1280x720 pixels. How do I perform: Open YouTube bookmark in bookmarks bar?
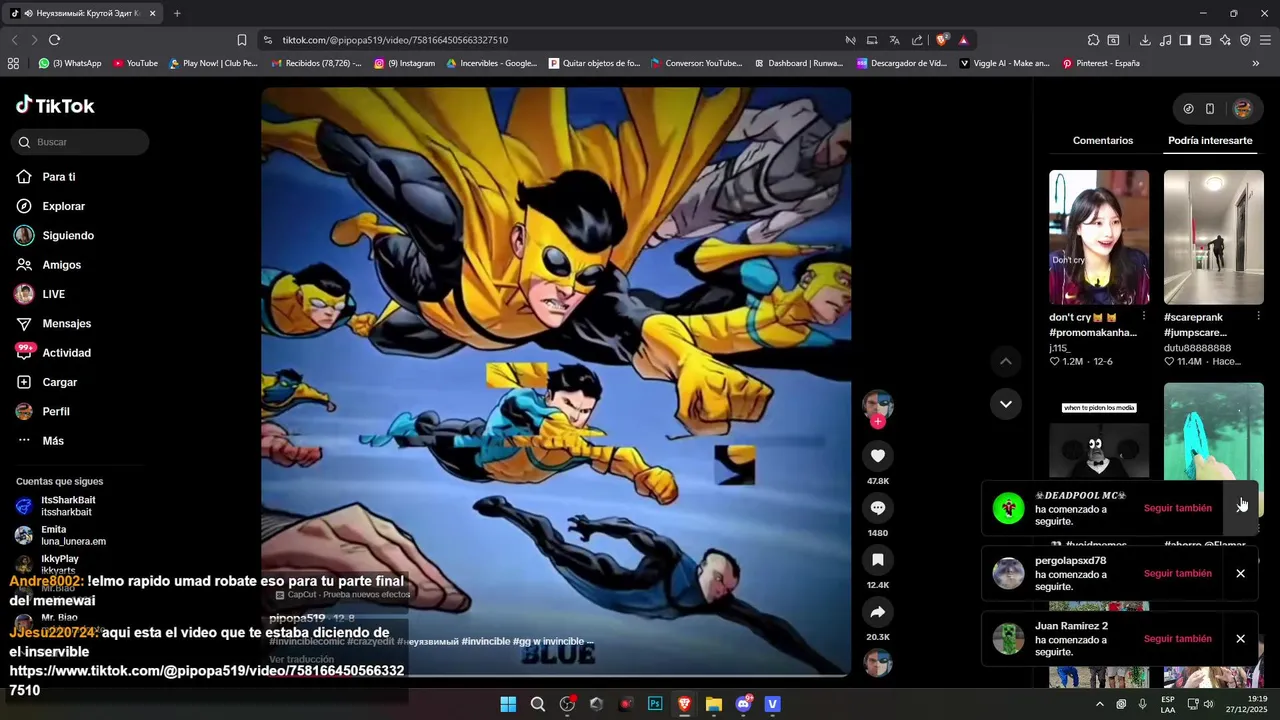click(x=135, y=63)
